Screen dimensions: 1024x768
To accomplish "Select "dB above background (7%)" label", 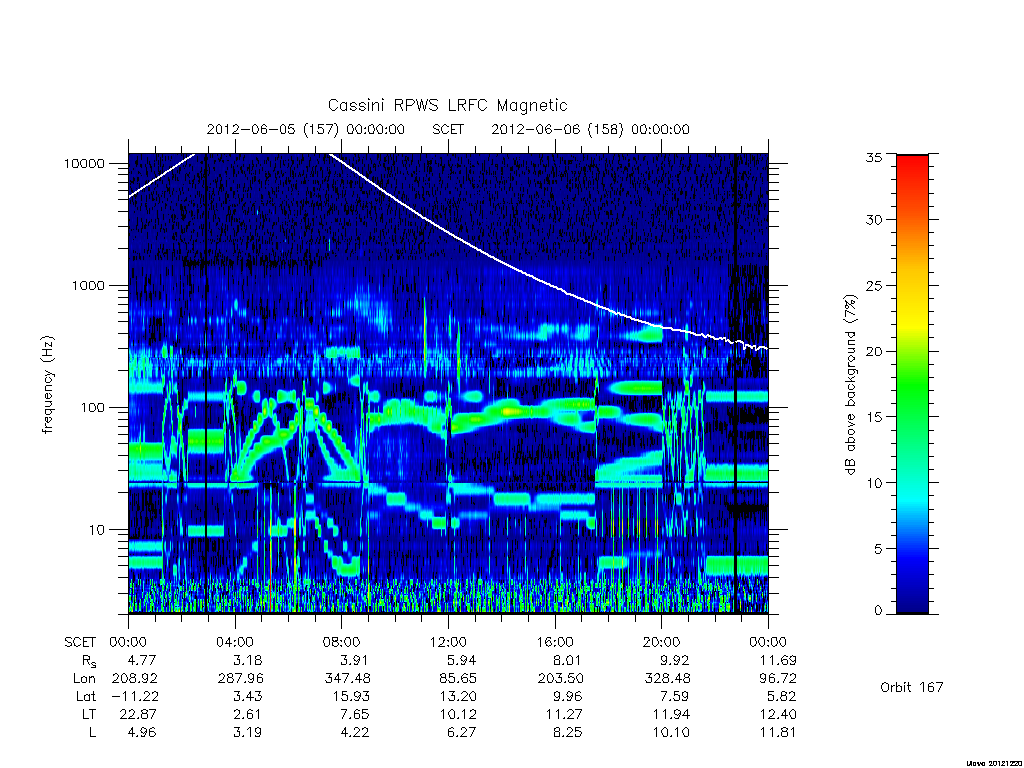I will click(850, 384).
